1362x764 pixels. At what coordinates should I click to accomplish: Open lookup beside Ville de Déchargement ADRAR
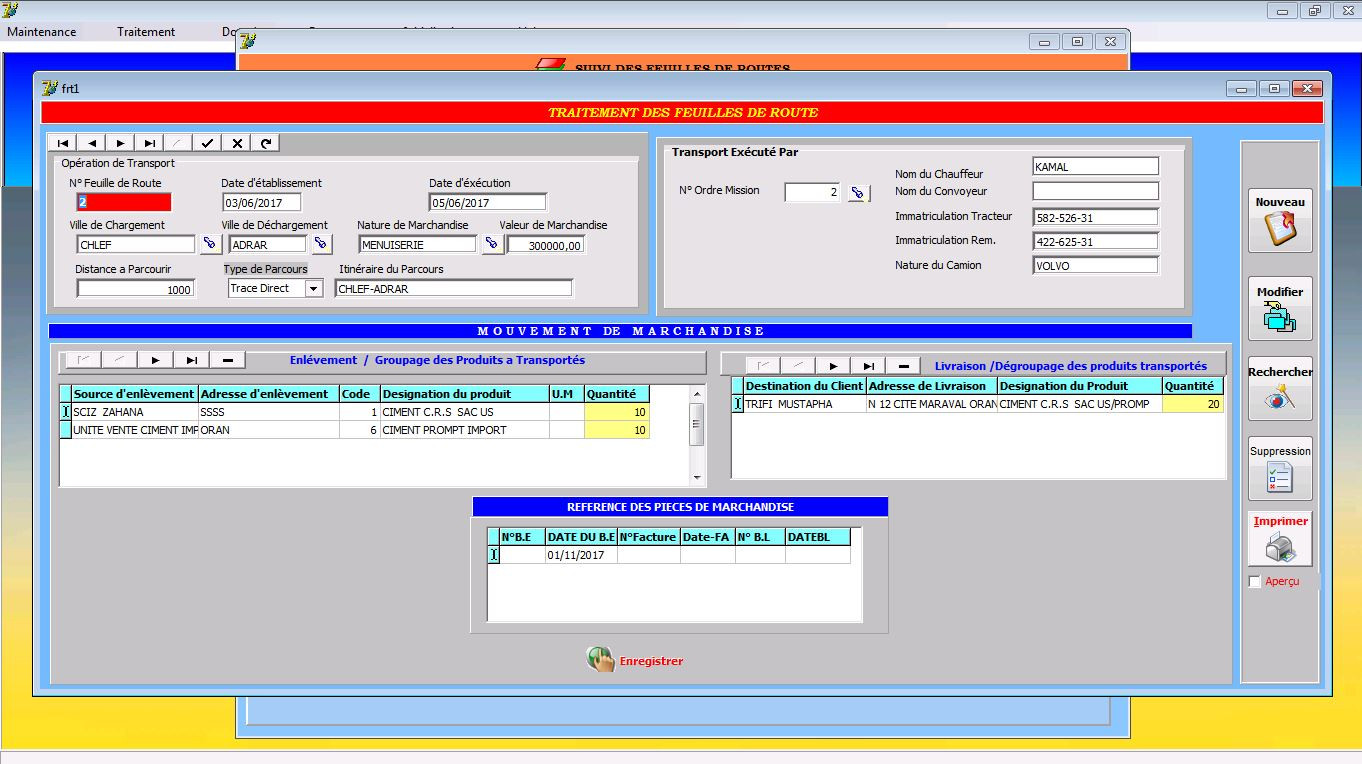(321, 244)
